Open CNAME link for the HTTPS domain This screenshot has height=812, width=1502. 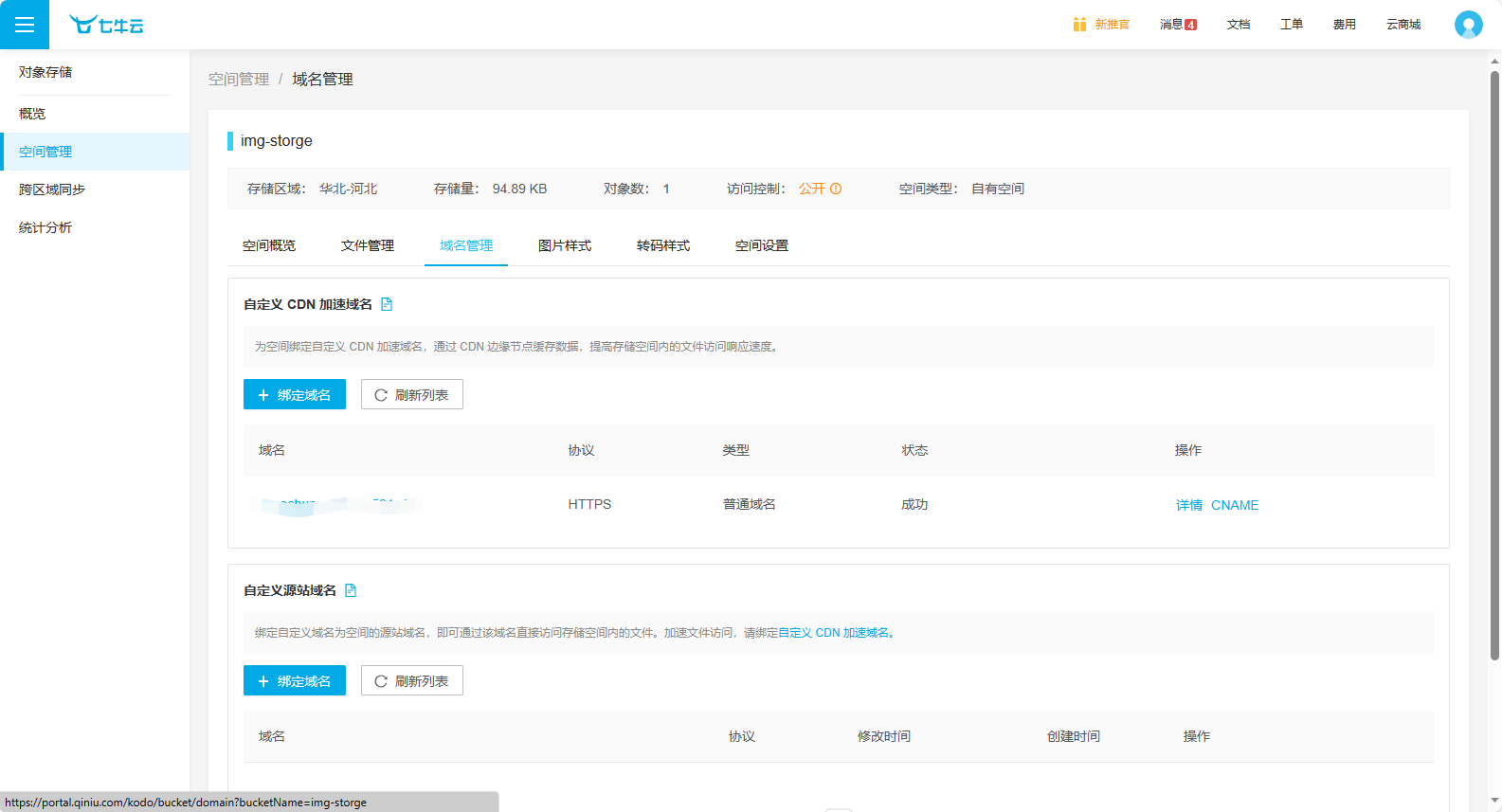tap(1235, 505)
